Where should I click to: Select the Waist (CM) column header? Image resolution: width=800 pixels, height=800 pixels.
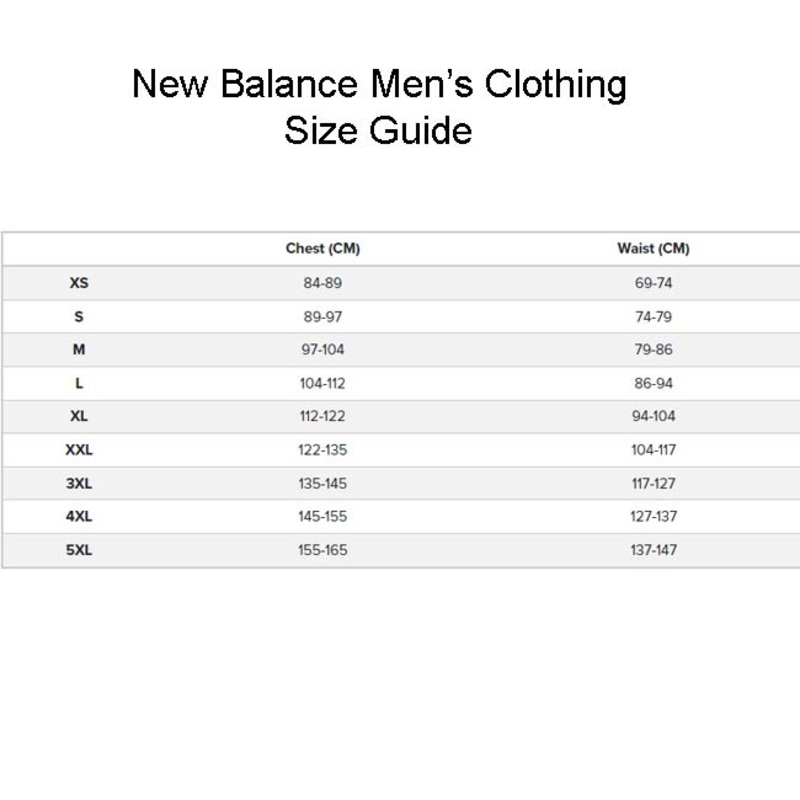(x=653, y=249)
